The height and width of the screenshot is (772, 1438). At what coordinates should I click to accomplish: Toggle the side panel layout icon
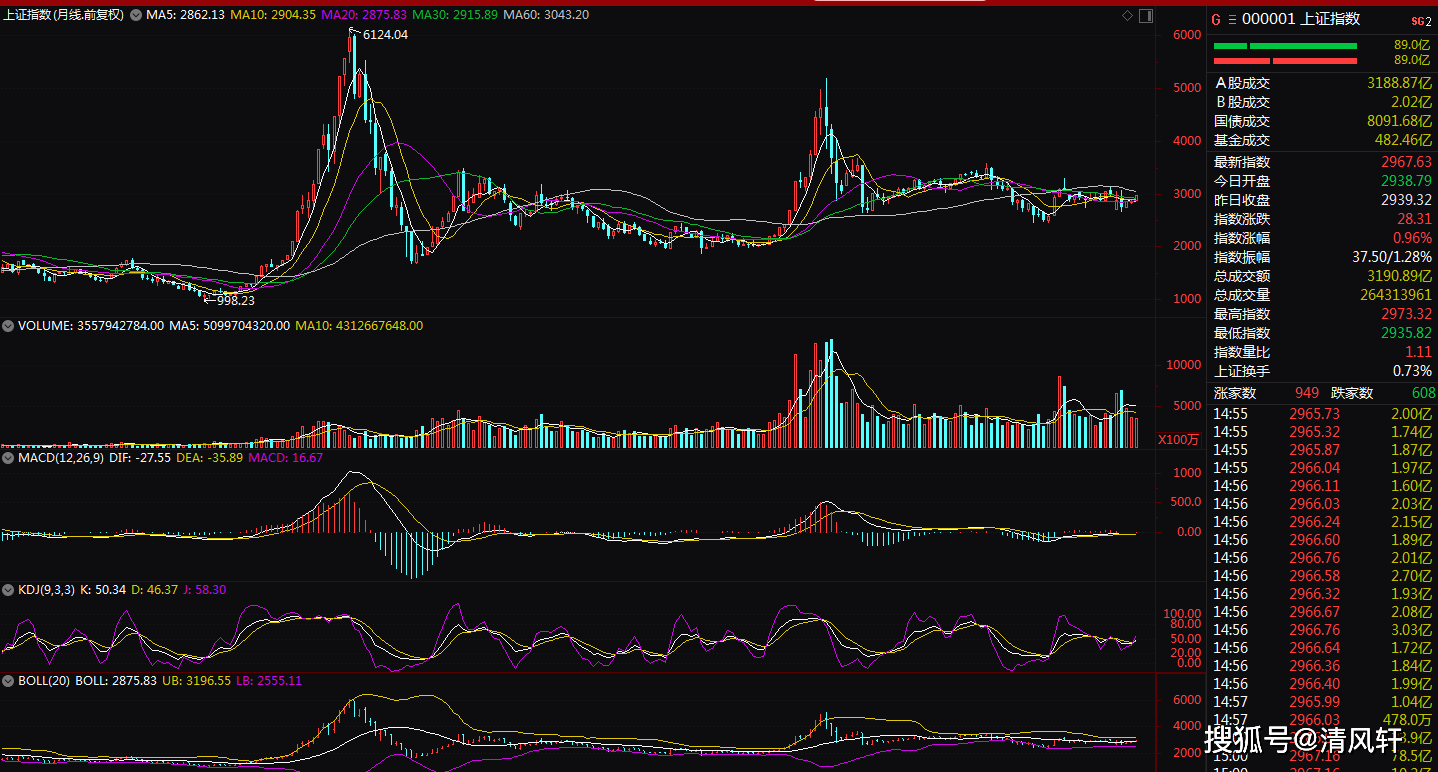click(x=1146, y=16)
